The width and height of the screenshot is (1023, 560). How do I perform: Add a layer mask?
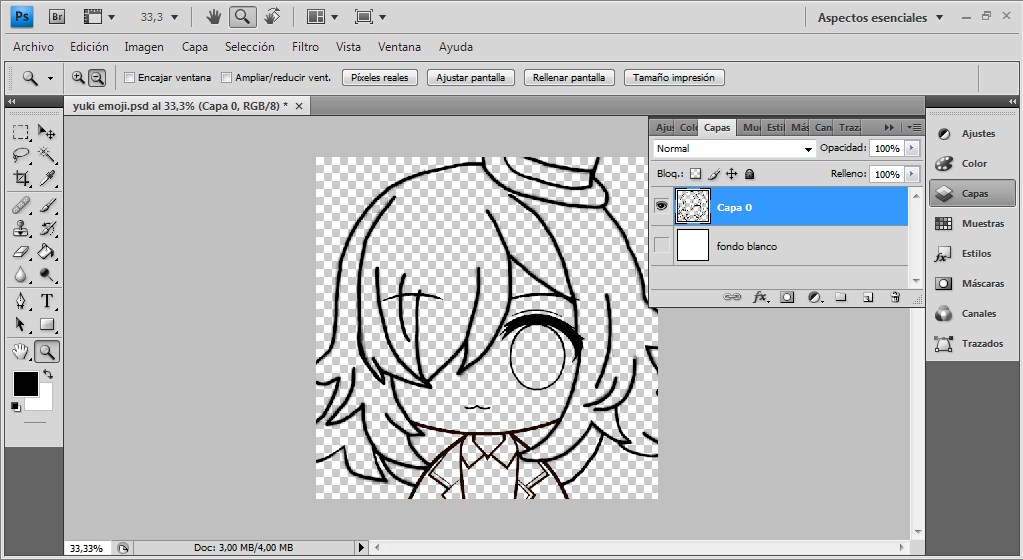point(787,298)
